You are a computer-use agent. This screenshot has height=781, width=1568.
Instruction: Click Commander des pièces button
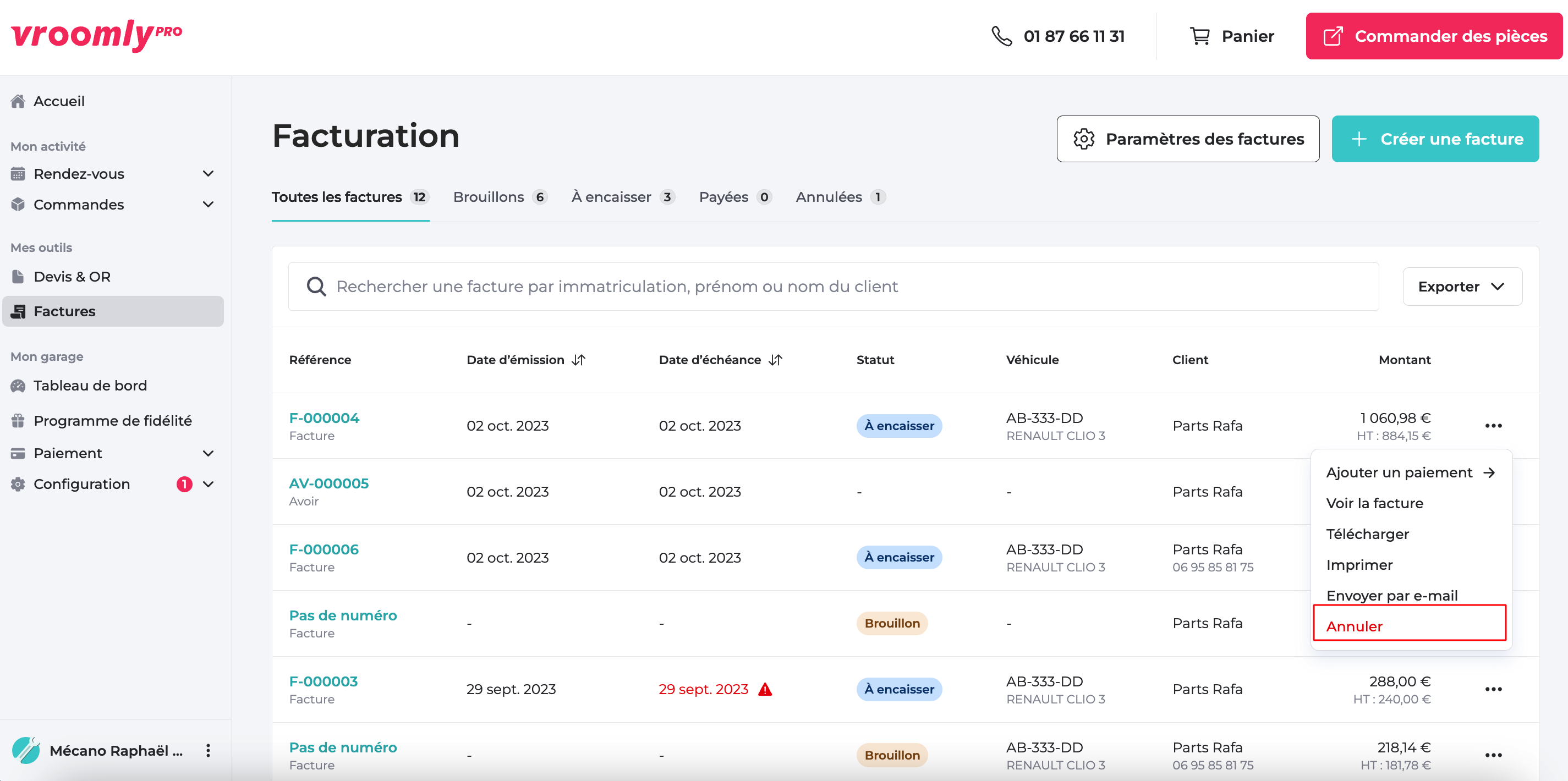pos(1433,36)
